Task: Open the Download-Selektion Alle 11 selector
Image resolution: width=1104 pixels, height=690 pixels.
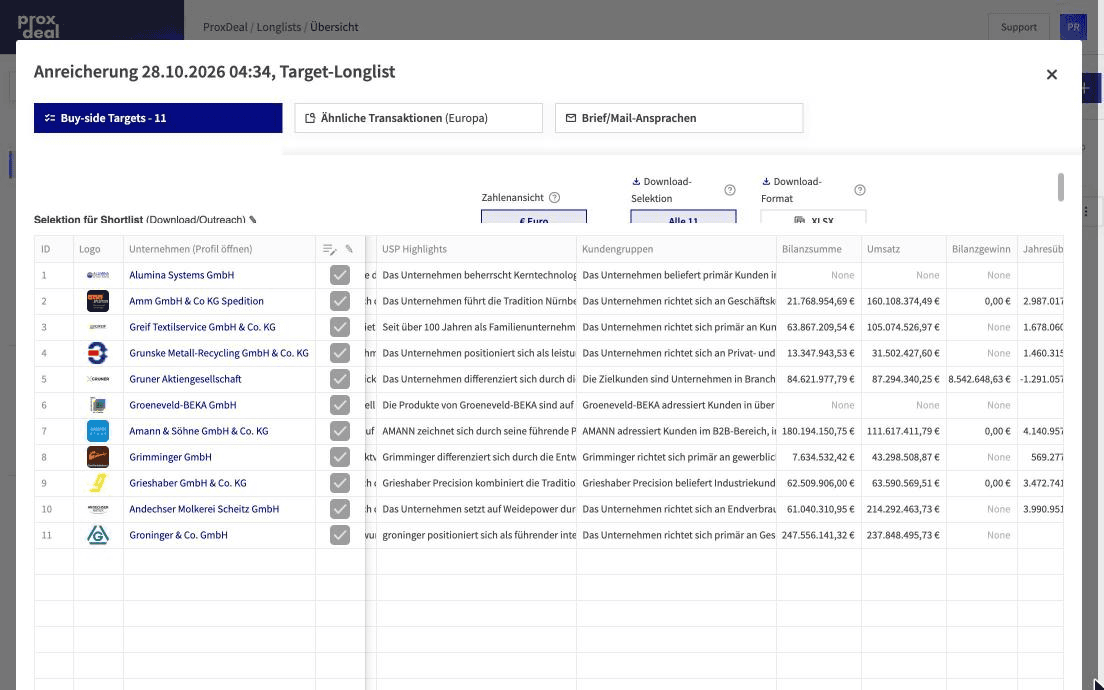Action: tap(683, 217)
